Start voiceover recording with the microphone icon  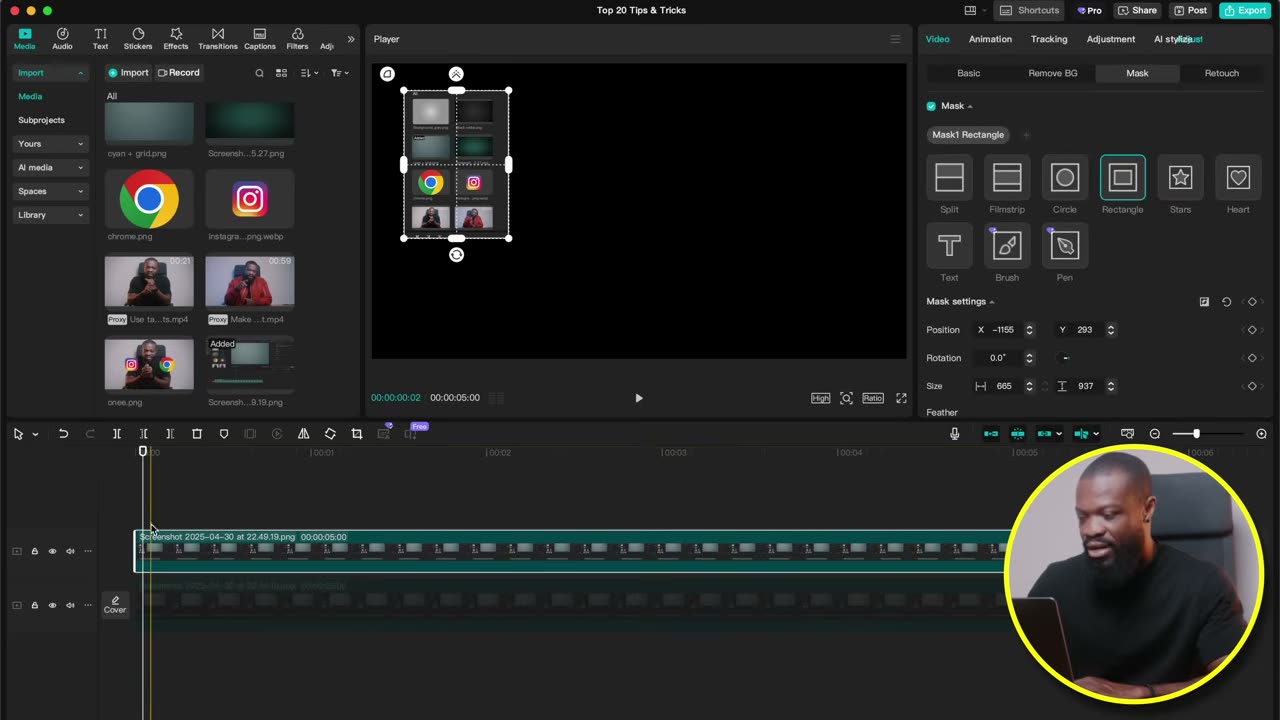pos(954,434)
